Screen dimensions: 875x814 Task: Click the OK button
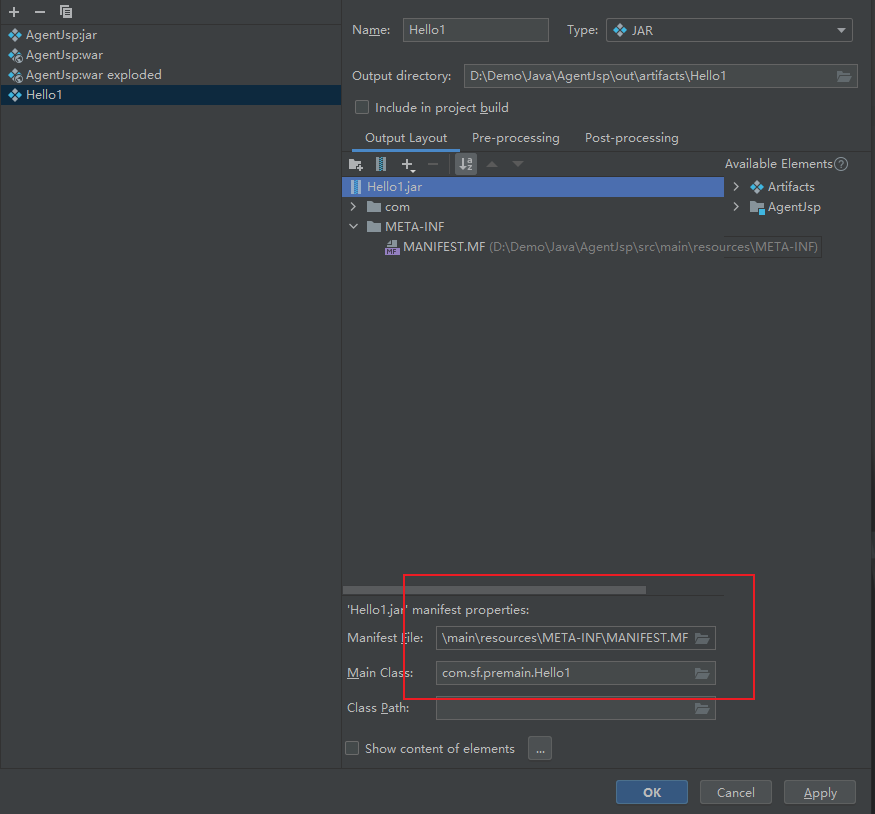pyautogui.click(x=652, y=792)
